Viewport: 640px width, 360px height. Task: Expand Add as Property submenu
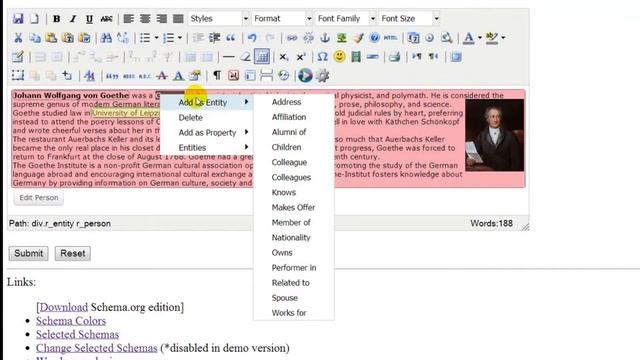tap(207, 133)
